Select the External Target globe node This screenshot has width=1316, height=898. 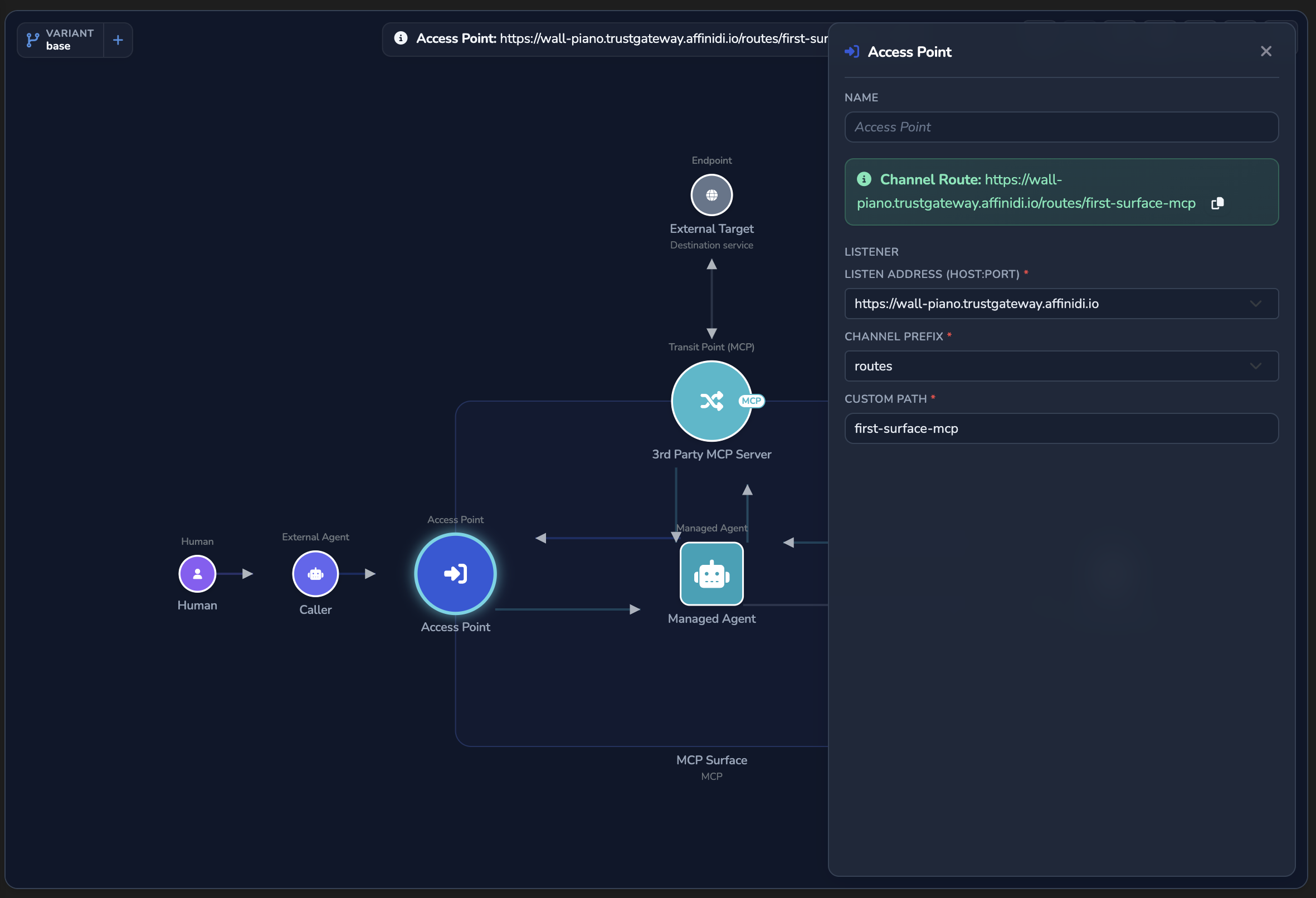point(711,195)
